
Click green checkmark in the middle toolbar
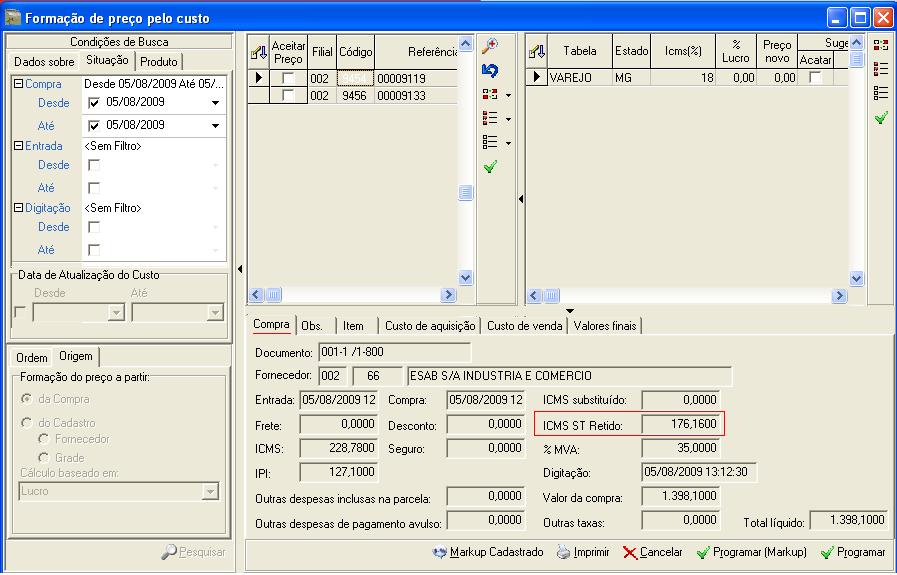[x=490, y=167]
